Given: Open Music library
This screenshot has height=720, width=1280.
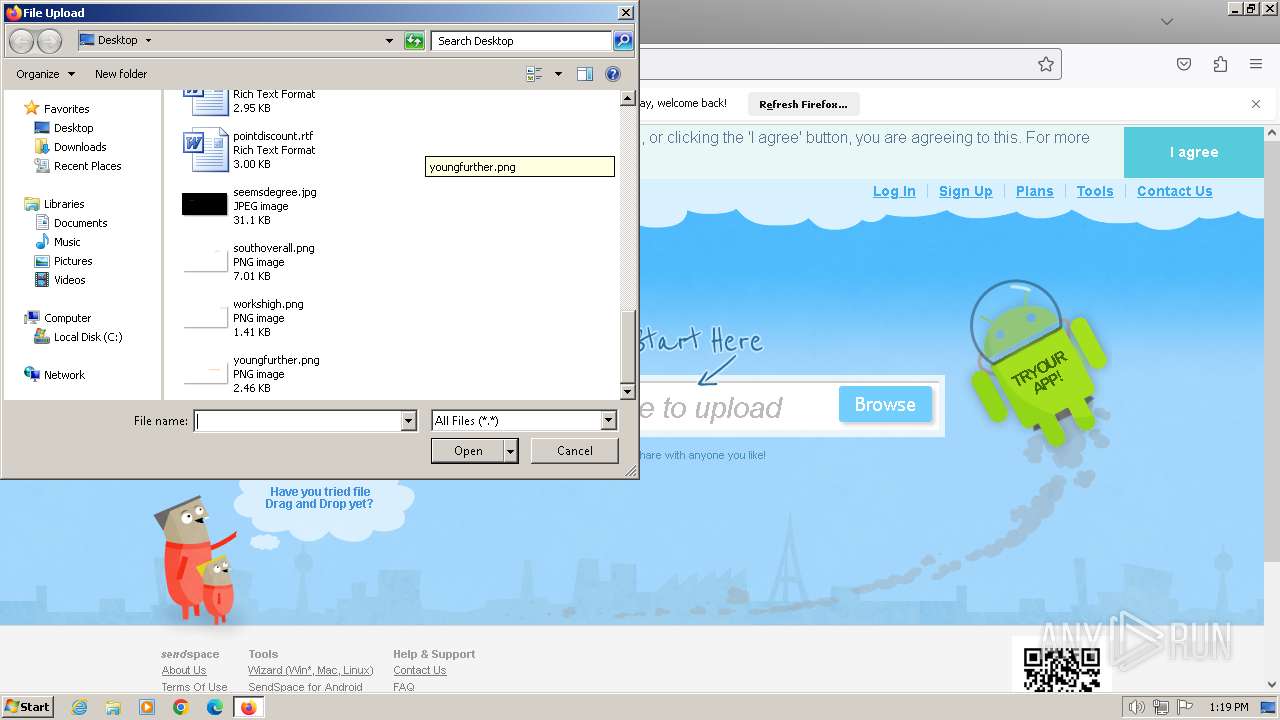Looking at the screenshot, I should point(67,242).
